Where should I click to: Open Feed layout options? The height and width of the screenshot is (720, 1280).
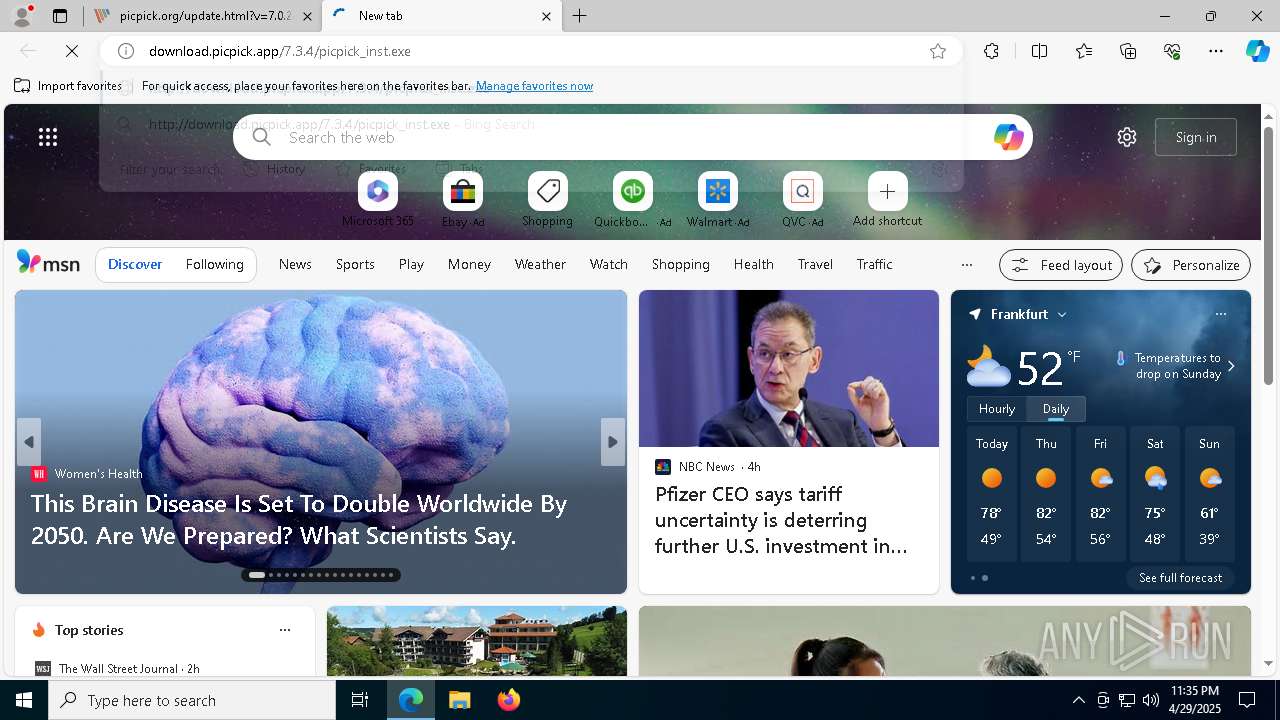pyautogui.click(x=1061, y=265)
